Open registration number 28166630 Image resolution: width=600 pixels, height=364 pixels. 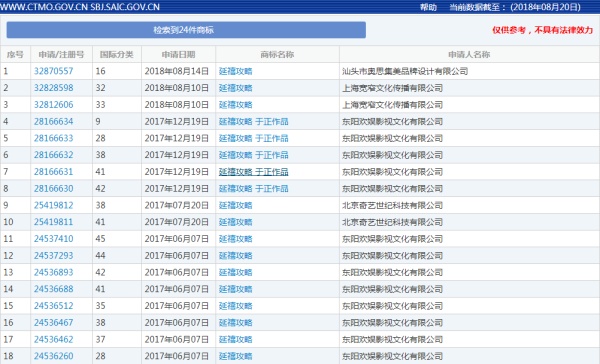(x=53, y=189)
